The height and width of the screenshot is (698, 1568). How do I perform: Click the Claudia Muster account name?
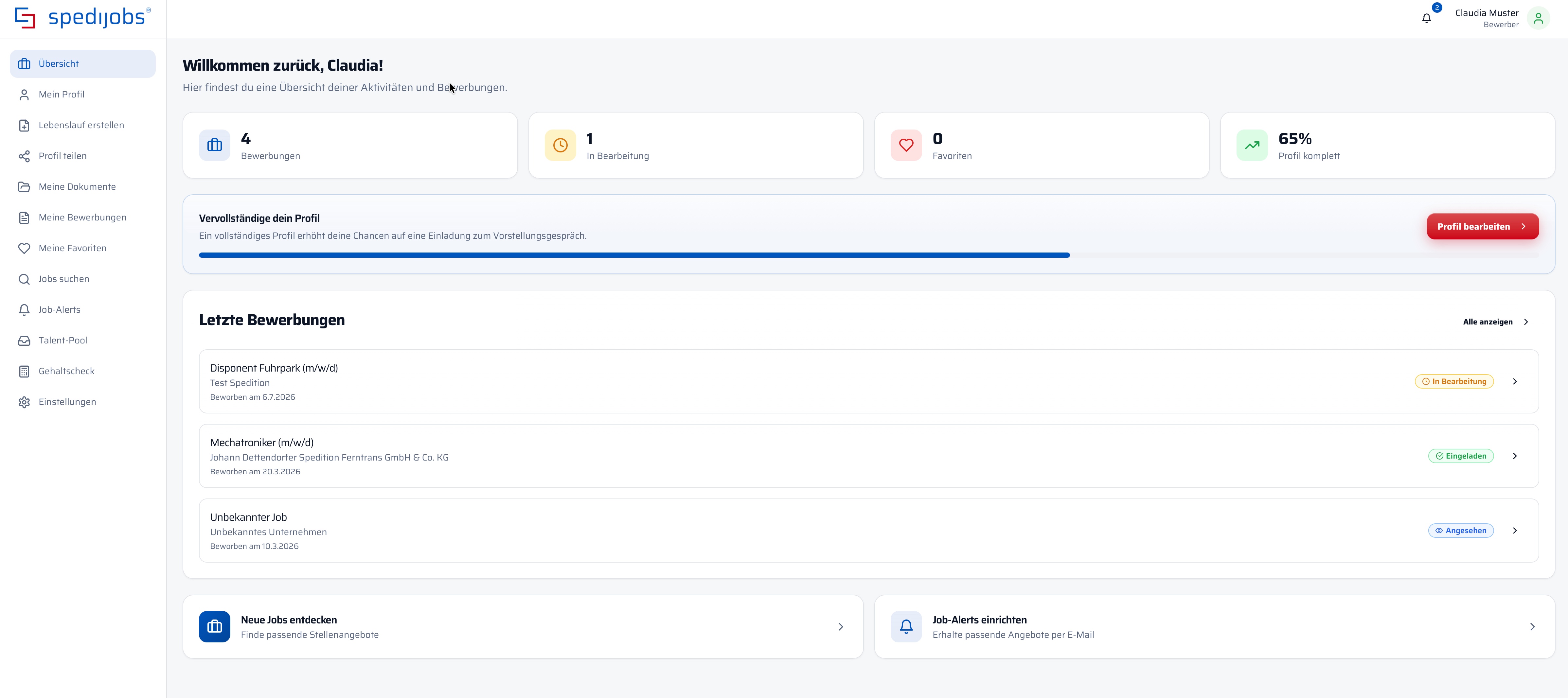click(1487, 13)
